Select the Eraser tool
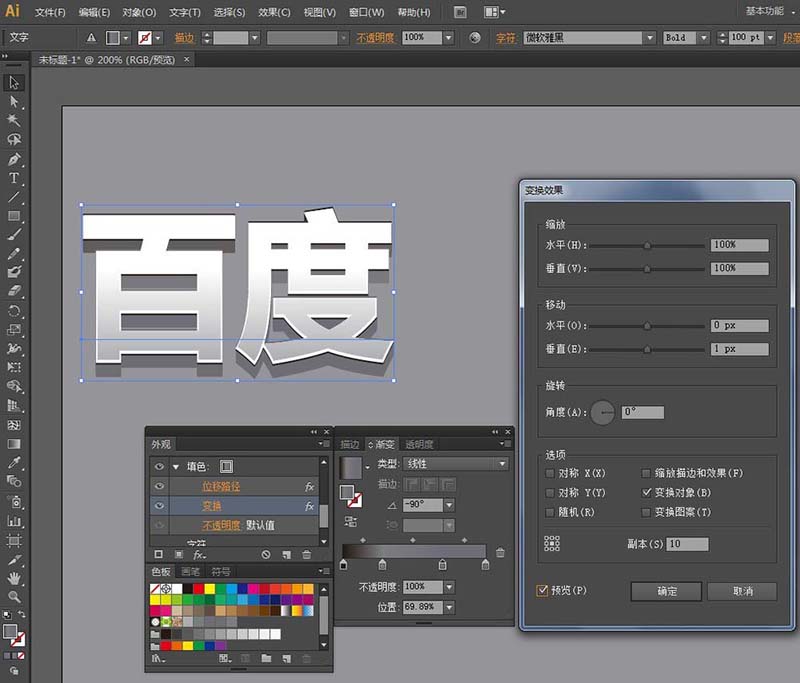 pyautogui.click(x=14, y=291)
